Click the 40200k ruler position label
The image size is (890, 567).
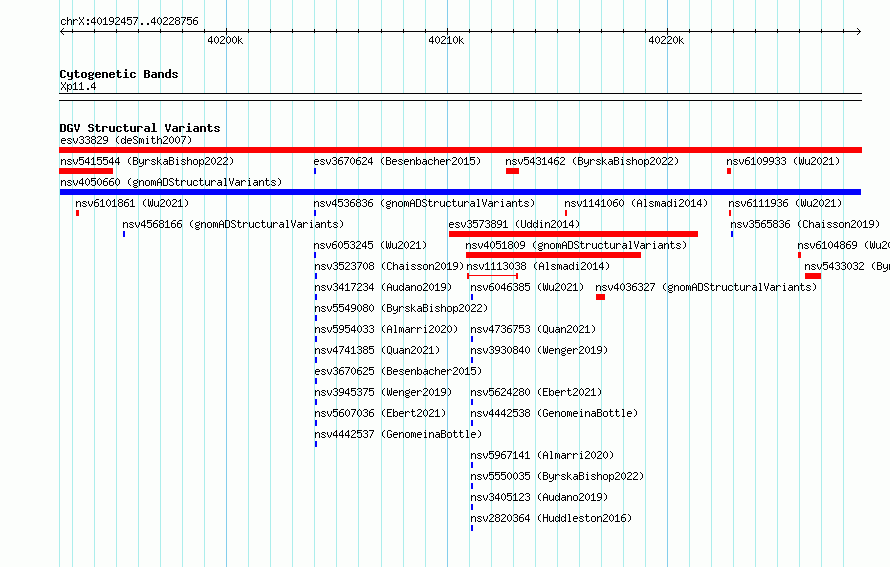tap(225, 40)
